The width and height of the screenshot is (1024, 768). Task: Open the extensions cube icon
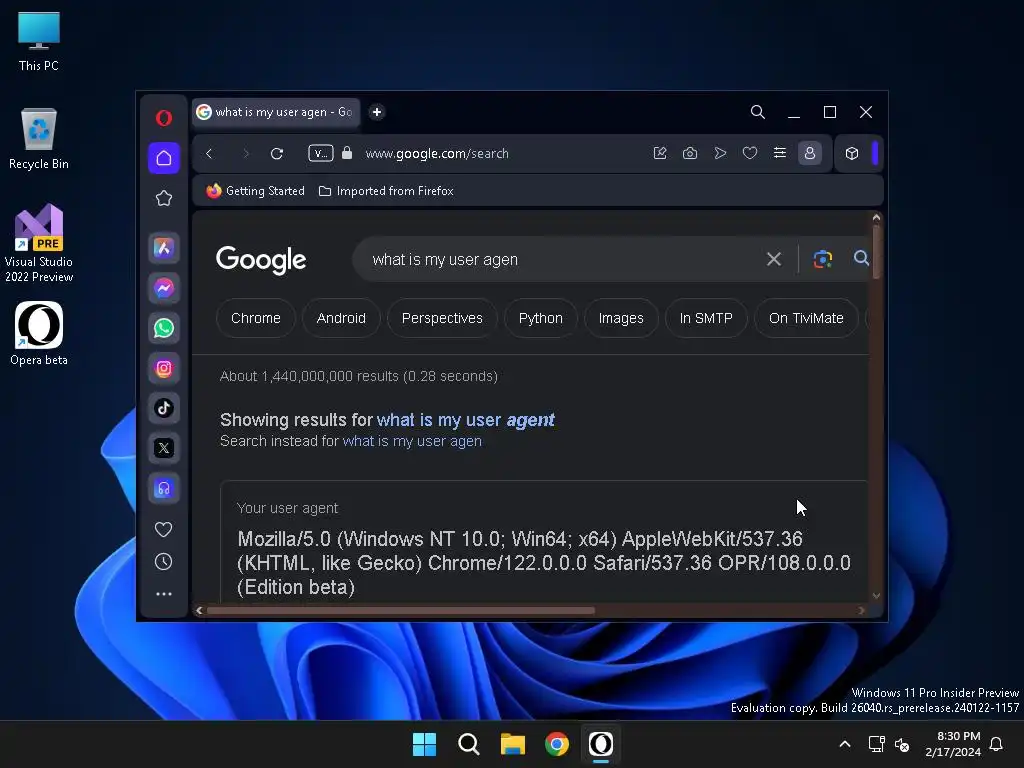(x=852, y=153)
